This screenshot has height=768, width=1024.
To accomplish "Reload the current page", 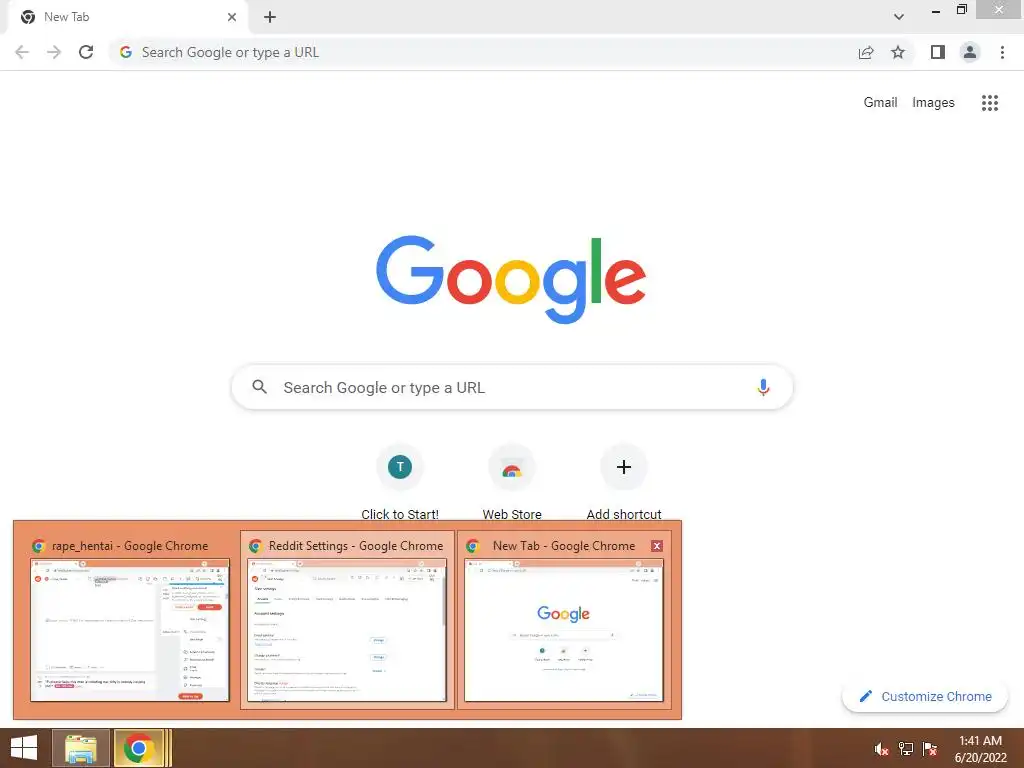I will pyautogui.click(x=86, y=52).
